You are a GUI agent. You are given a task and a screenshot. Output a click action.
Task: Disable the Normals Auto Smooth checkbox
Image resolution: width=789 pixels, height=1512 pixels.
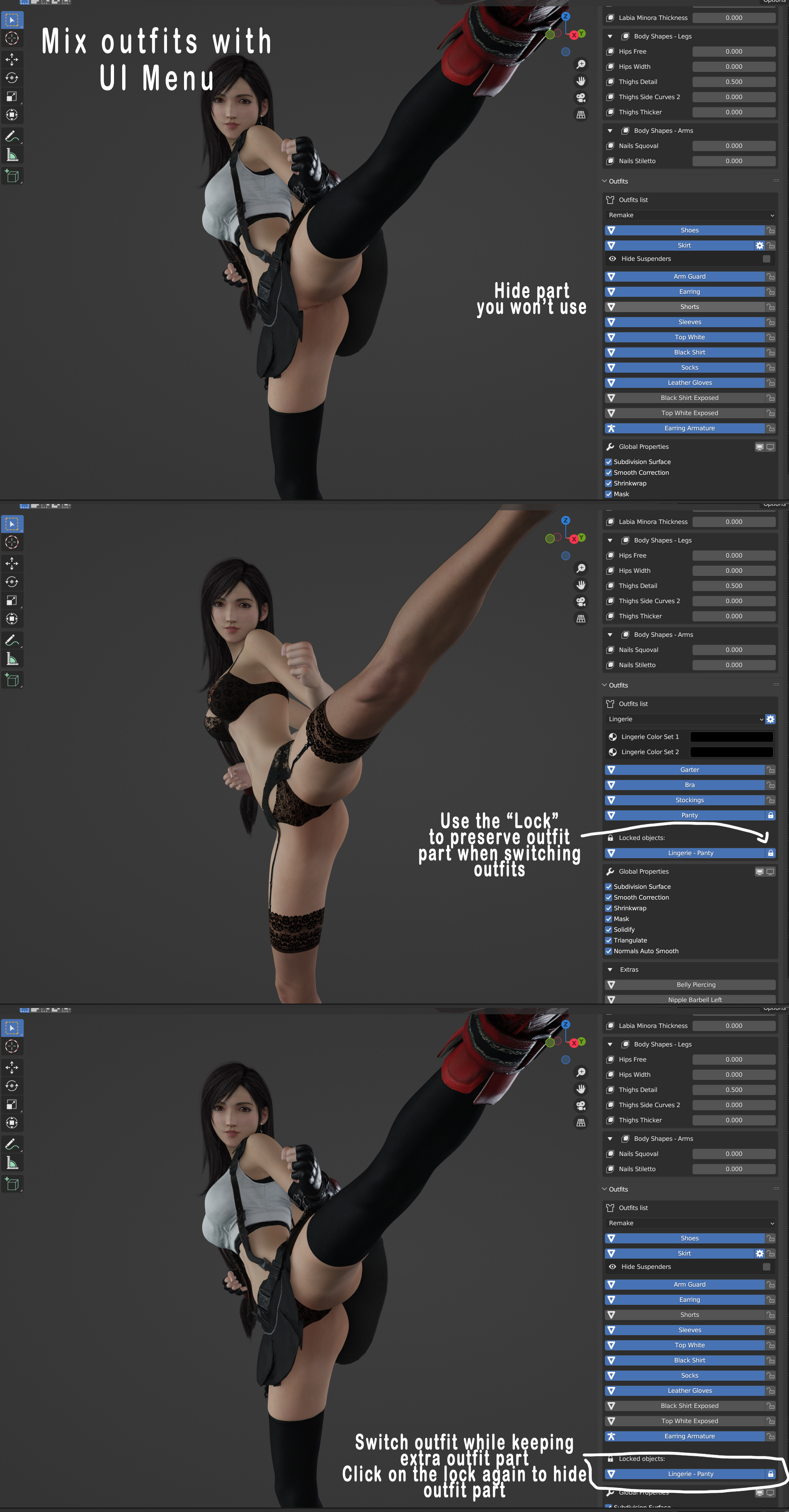[x=609, y=951]
